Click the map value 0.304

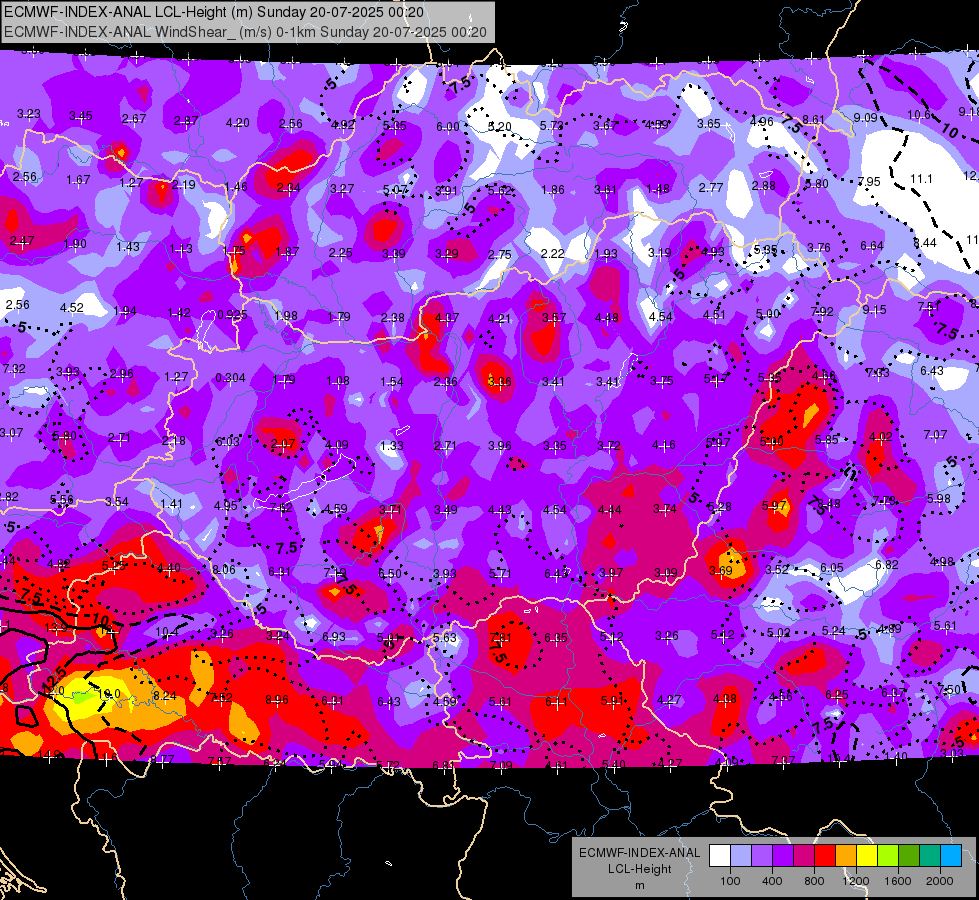click(x=230, y=378)
